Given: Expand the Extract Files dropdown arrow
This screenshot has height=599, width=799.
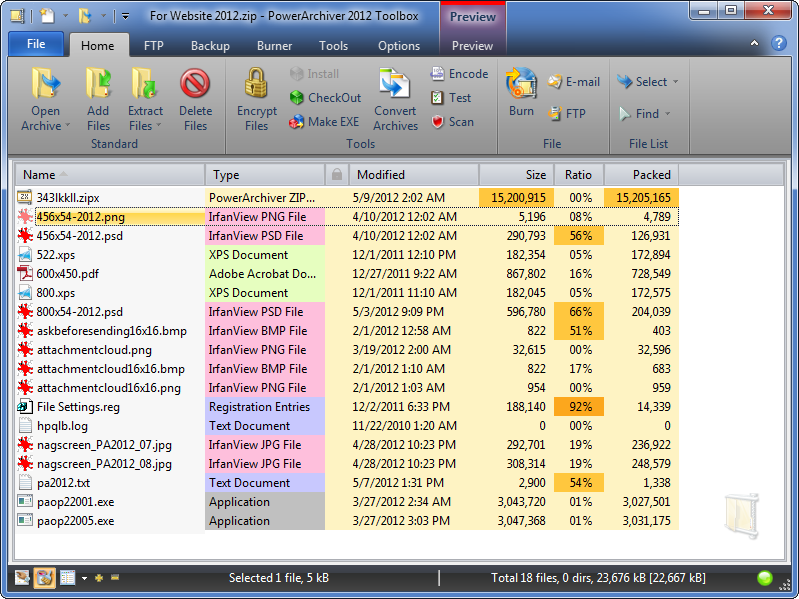Looking at the screenshot, I should coord(158,125).
